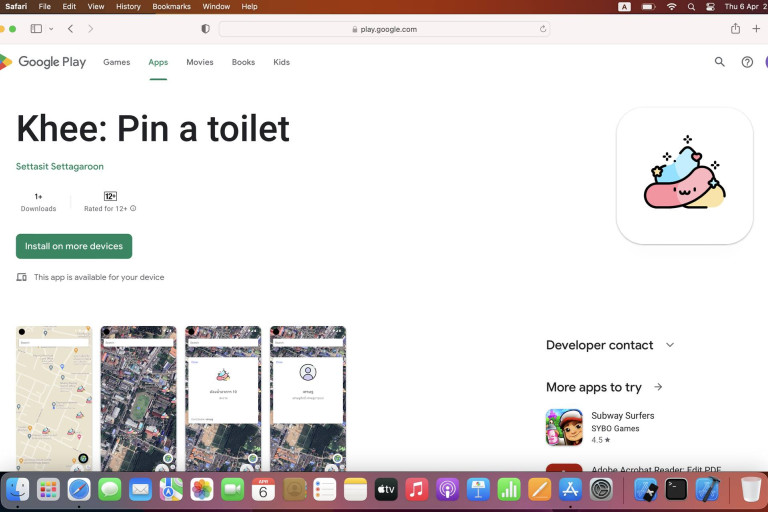The width and height of the screenshot is (768, 512).
Task: Click the battery status icon
Action: click(648, 6)
